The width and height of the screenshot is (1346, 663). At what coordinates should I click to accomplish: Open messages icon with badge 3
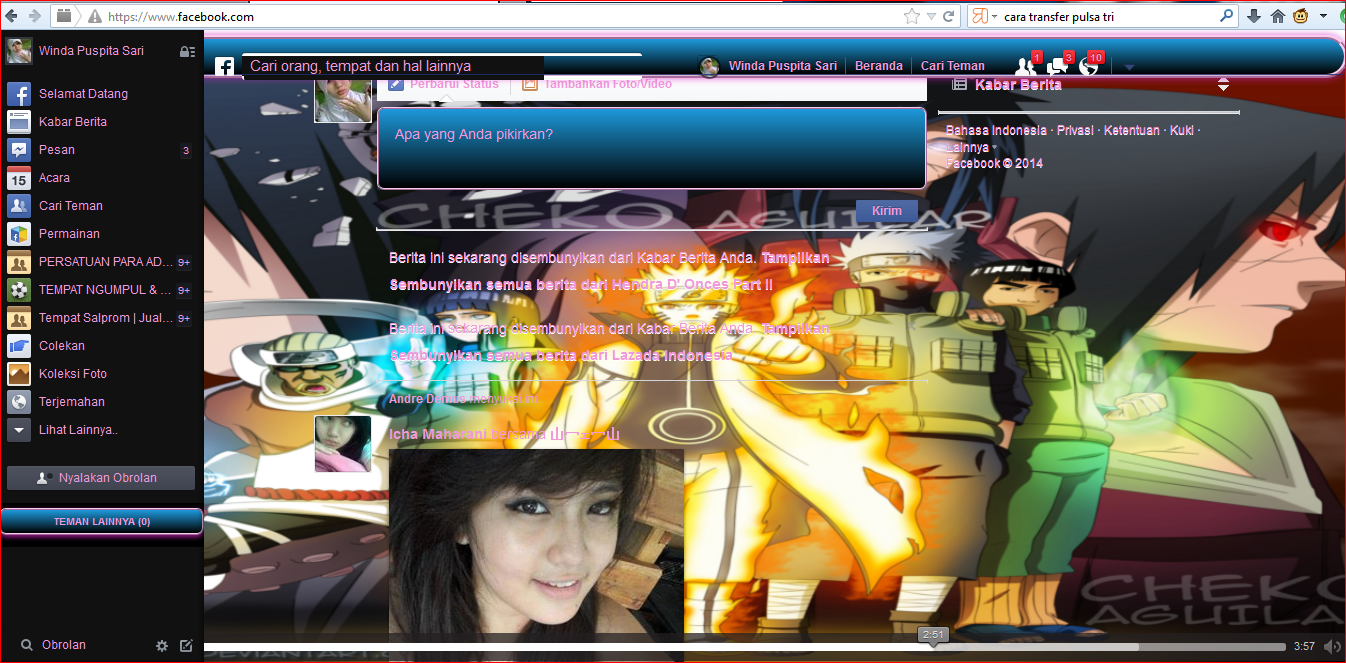(x=1057, y=66)
